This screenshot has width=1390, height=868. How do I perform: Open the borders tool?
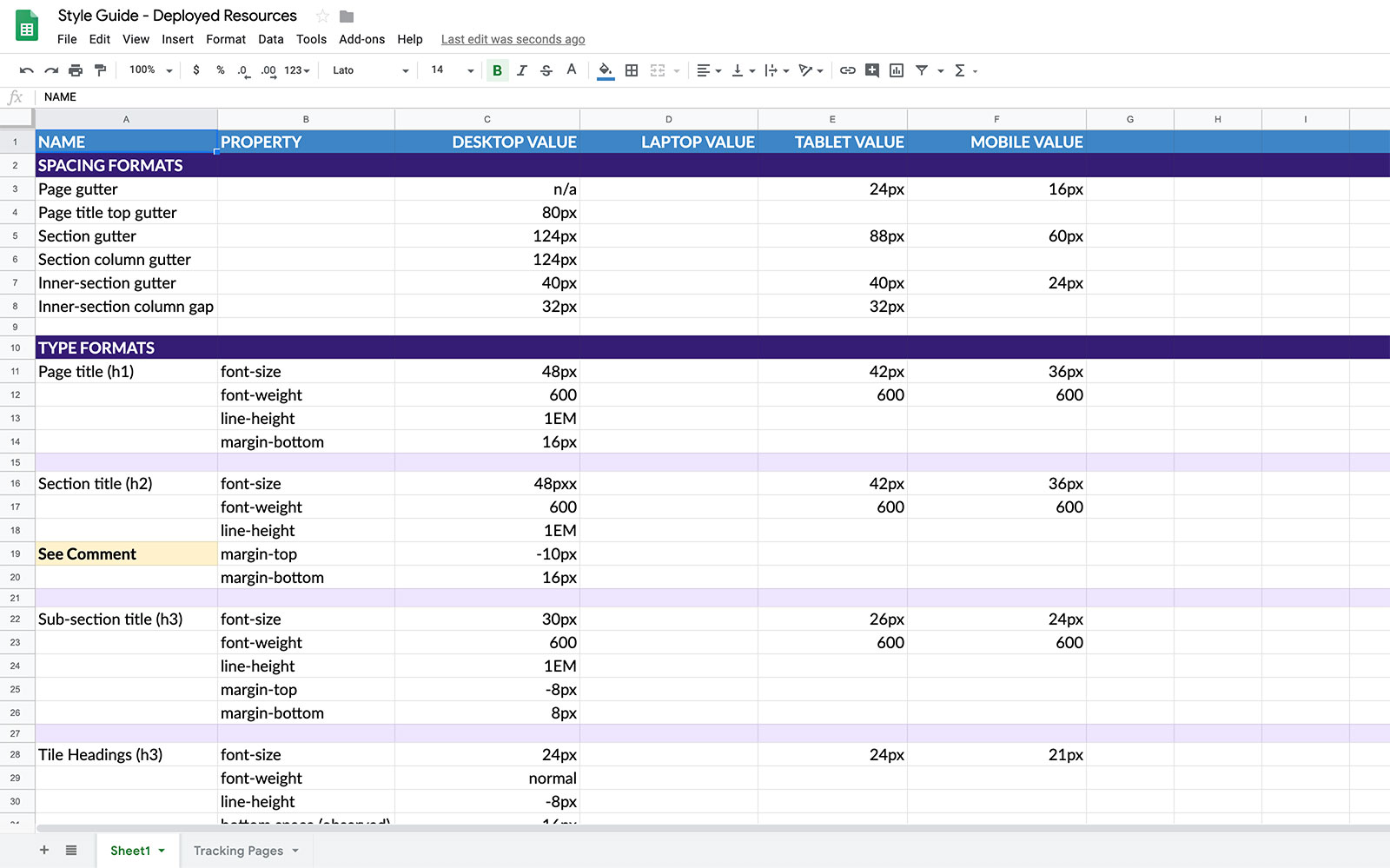[632, 70]
